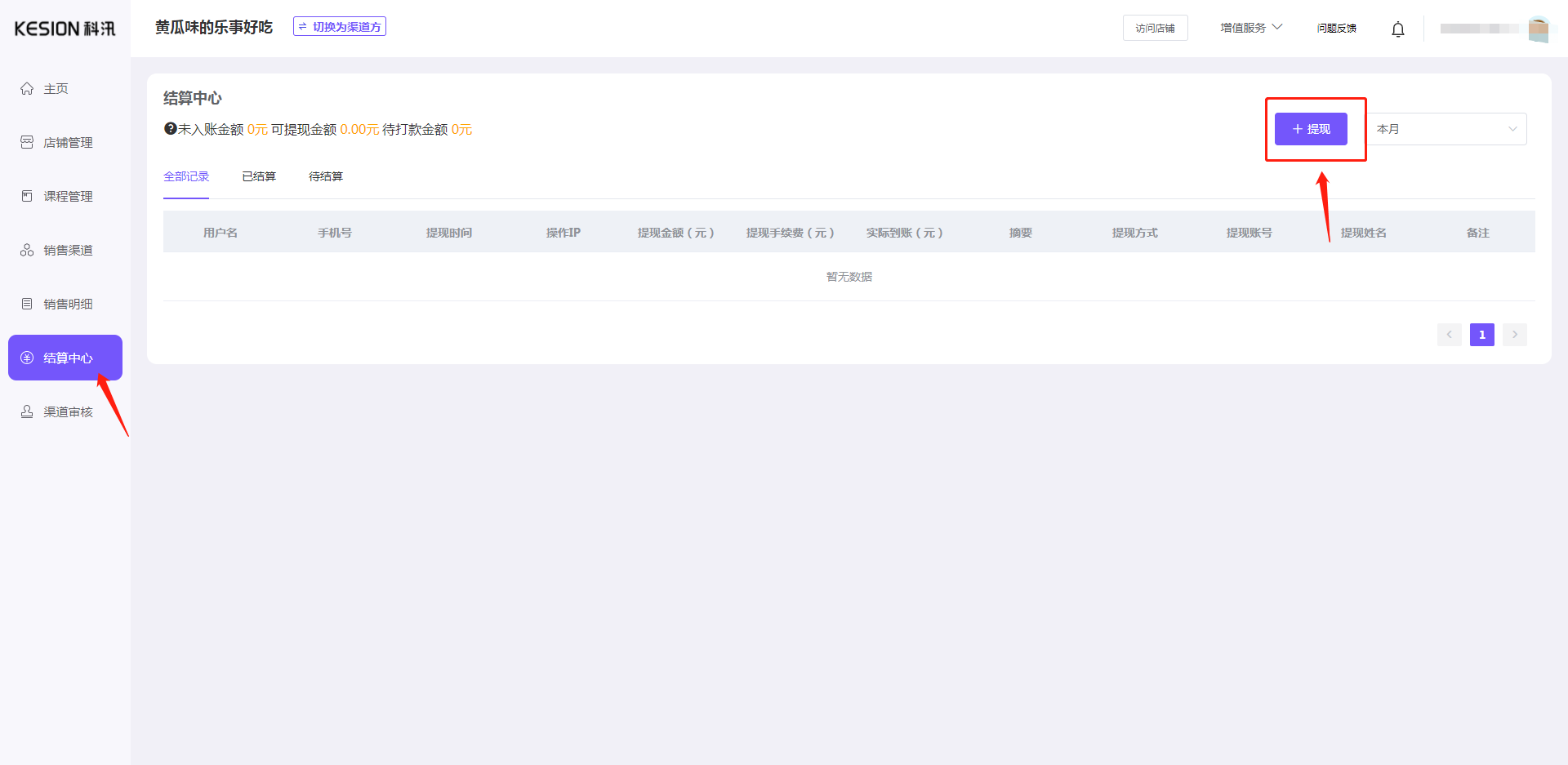Click the question mark help icon
Image resolution: width=1568 pixels, height=765 pixels.
(x=170, y=129)
